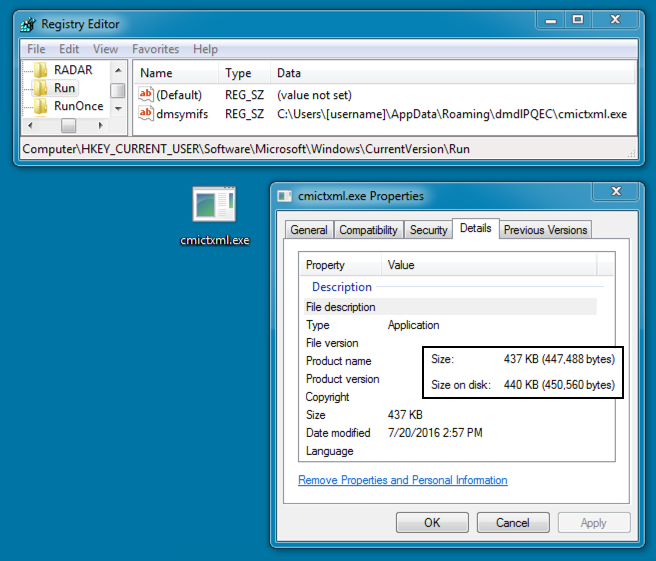Click the Properties dialog title icon

285,196
